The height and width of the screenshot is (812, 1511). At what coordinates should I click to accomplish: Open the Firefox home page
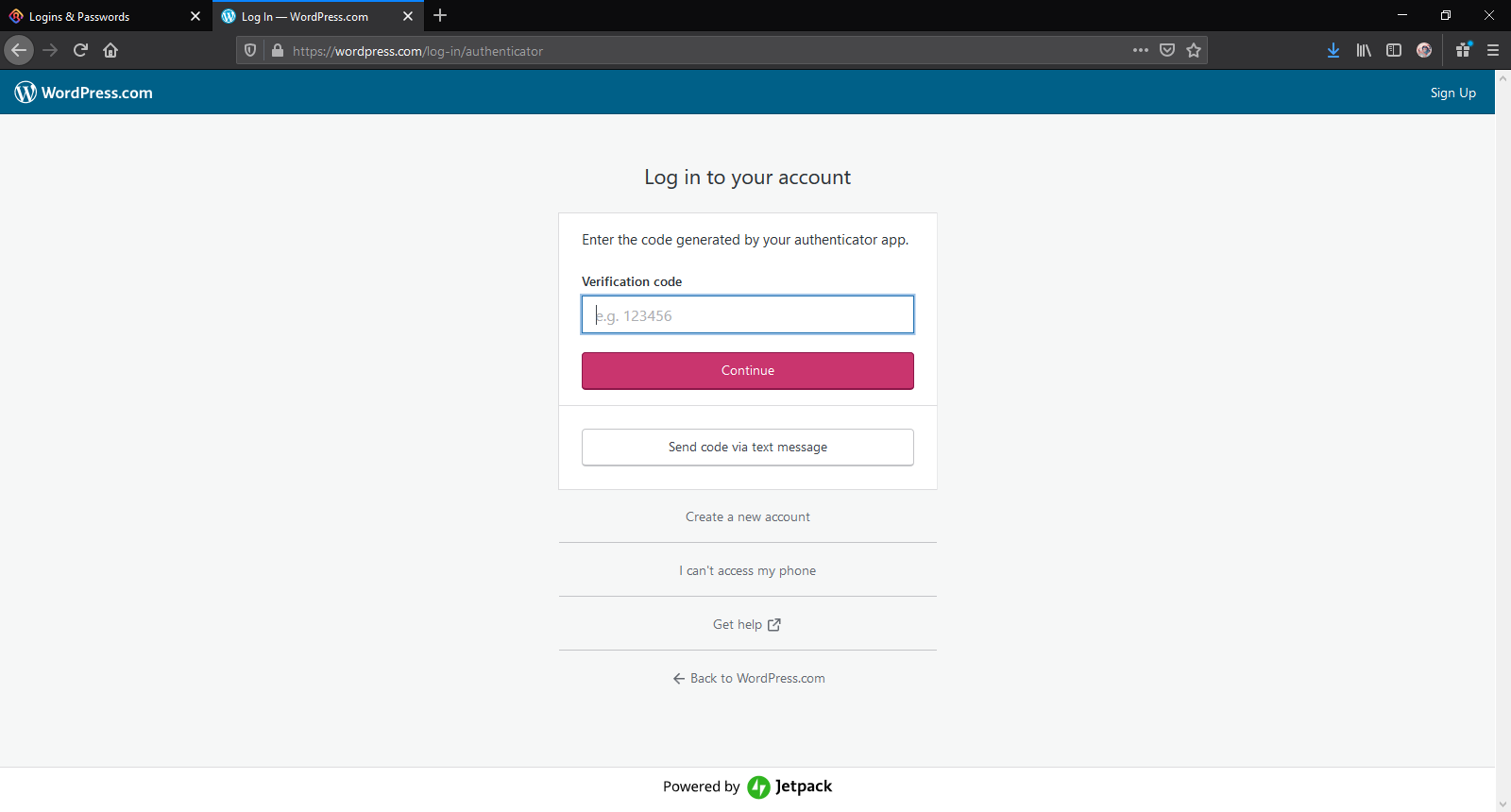110,50
